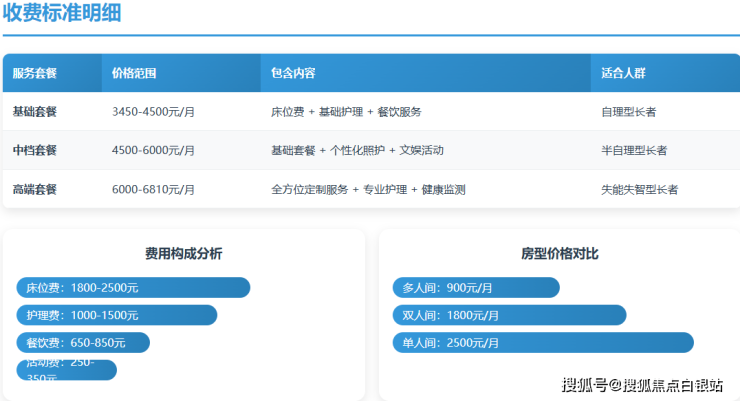Click the 房型价格对比 card title
This screenshot has width=740, height=401.
point(559,254)
